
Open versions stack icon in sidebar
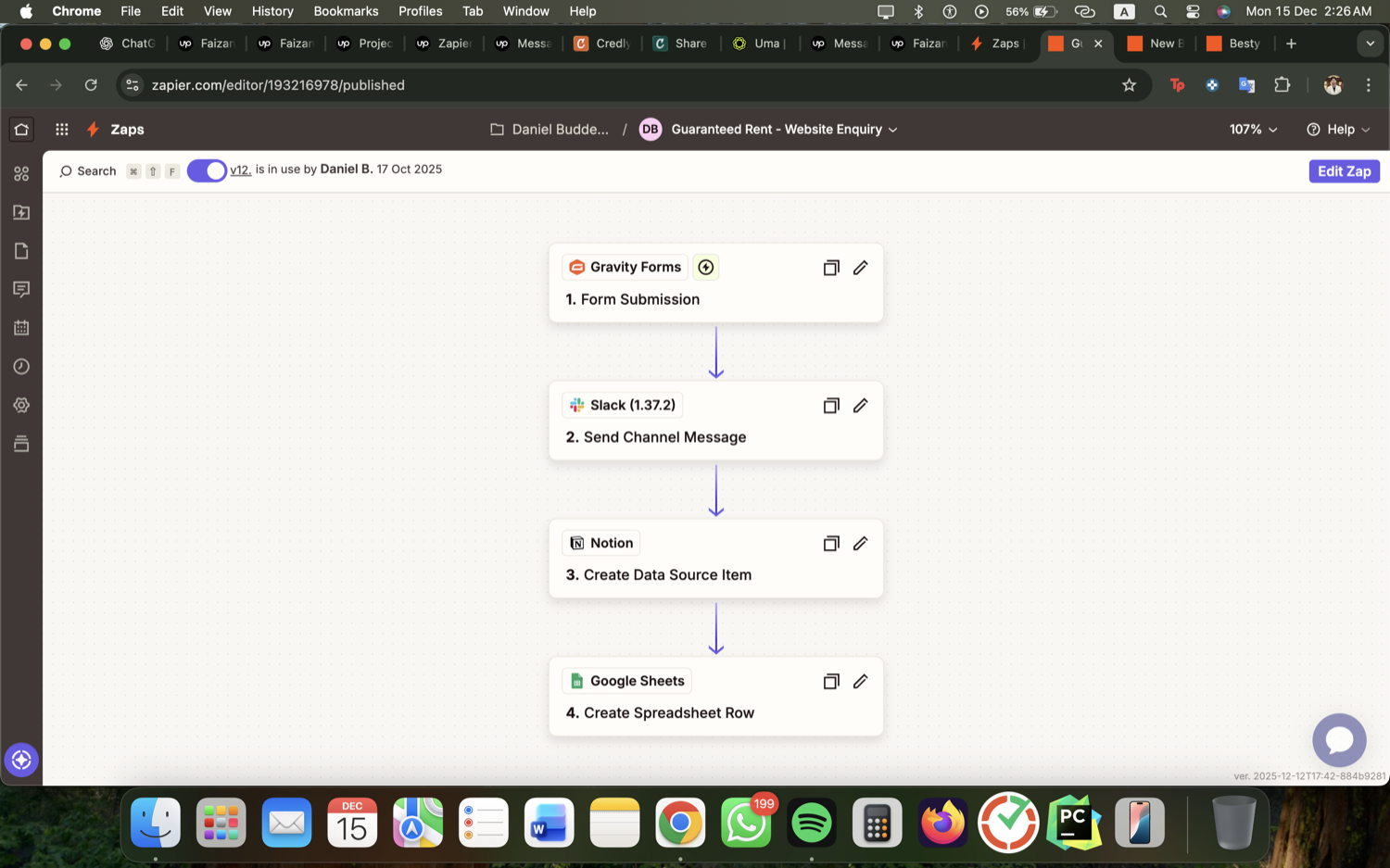pyautogui.click(x=21, y=444)
